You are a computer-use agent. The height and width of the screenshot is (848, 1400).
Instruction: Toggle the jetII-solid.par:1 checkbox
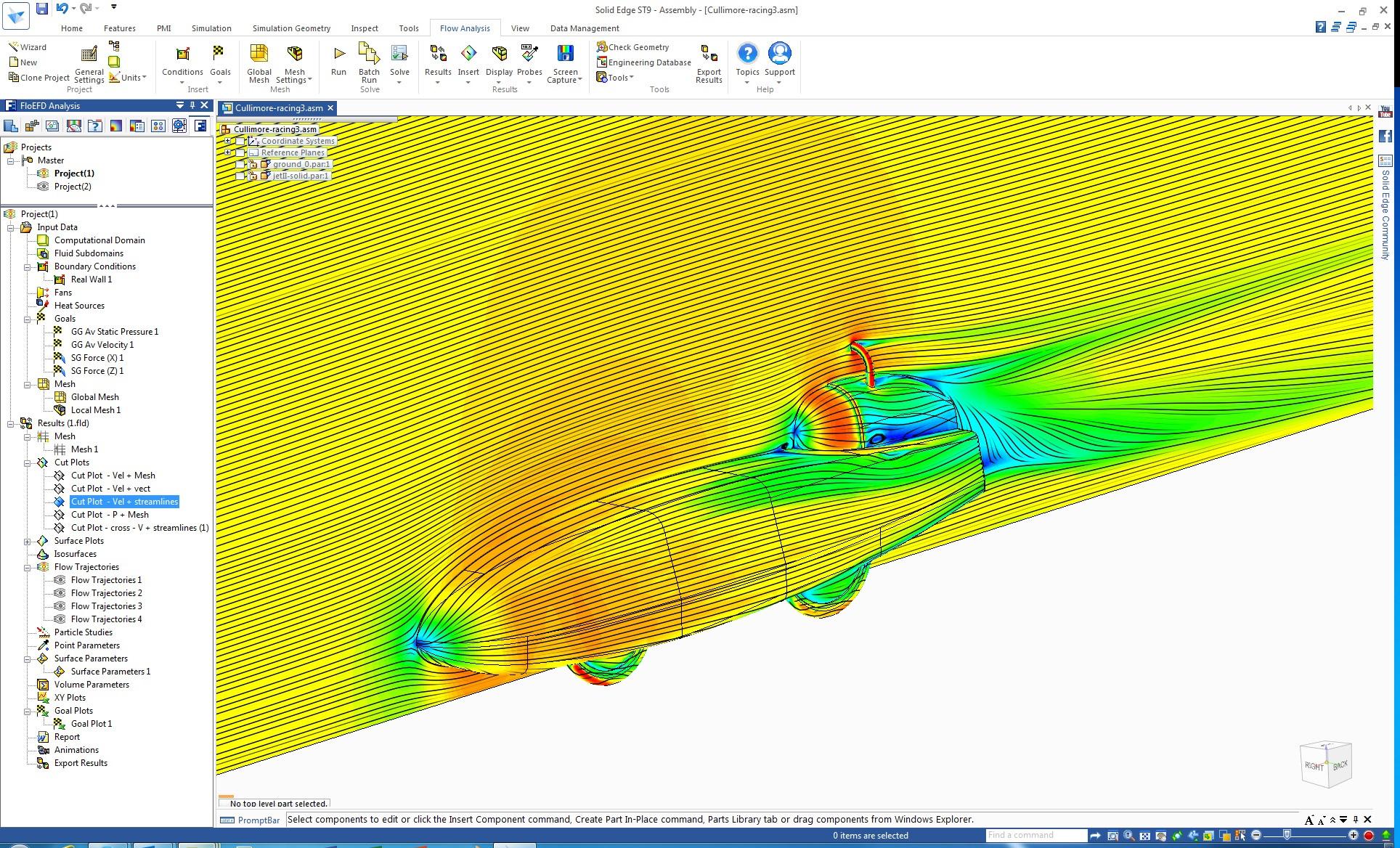[240, 176]
